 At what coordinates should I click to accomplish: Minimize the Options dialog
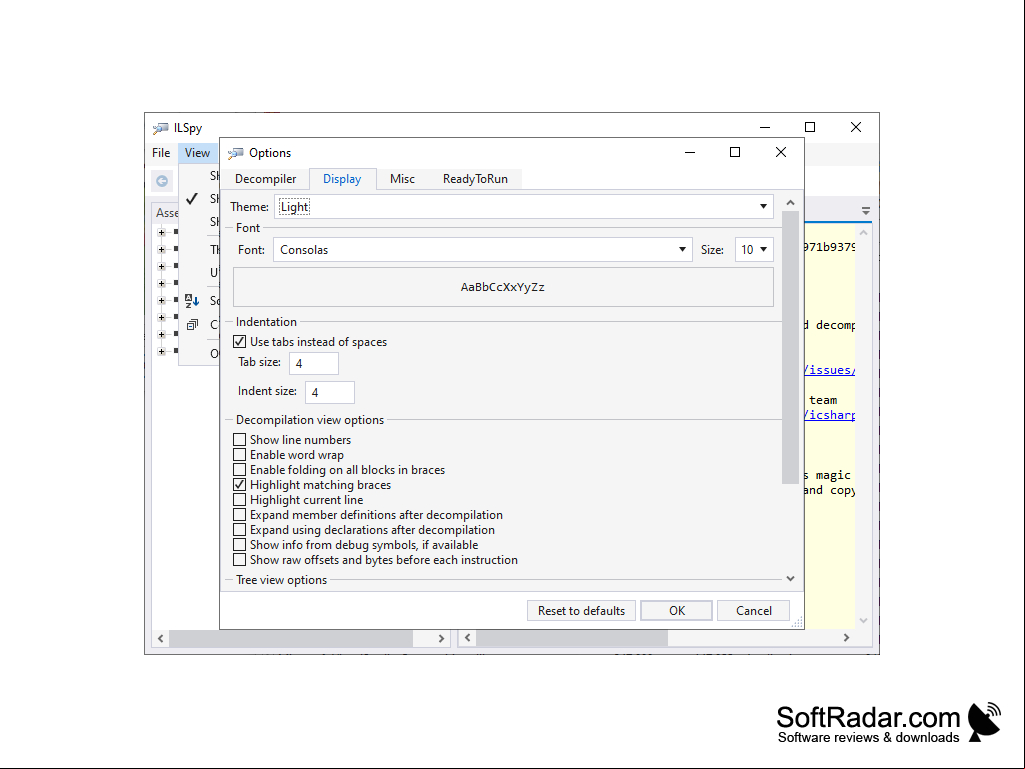(x=690, y=152)
